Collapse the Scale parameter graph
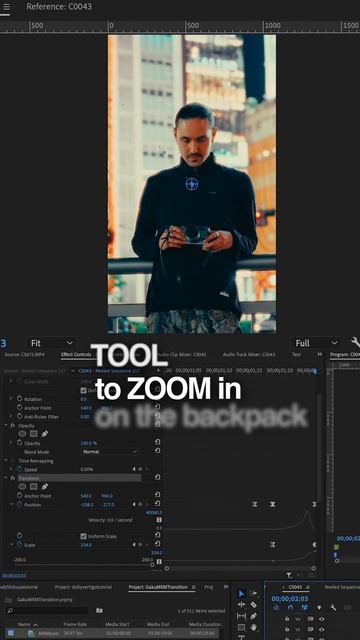This screenshot has height=640, width=360. pyautogui.click(x=11, y=544)
